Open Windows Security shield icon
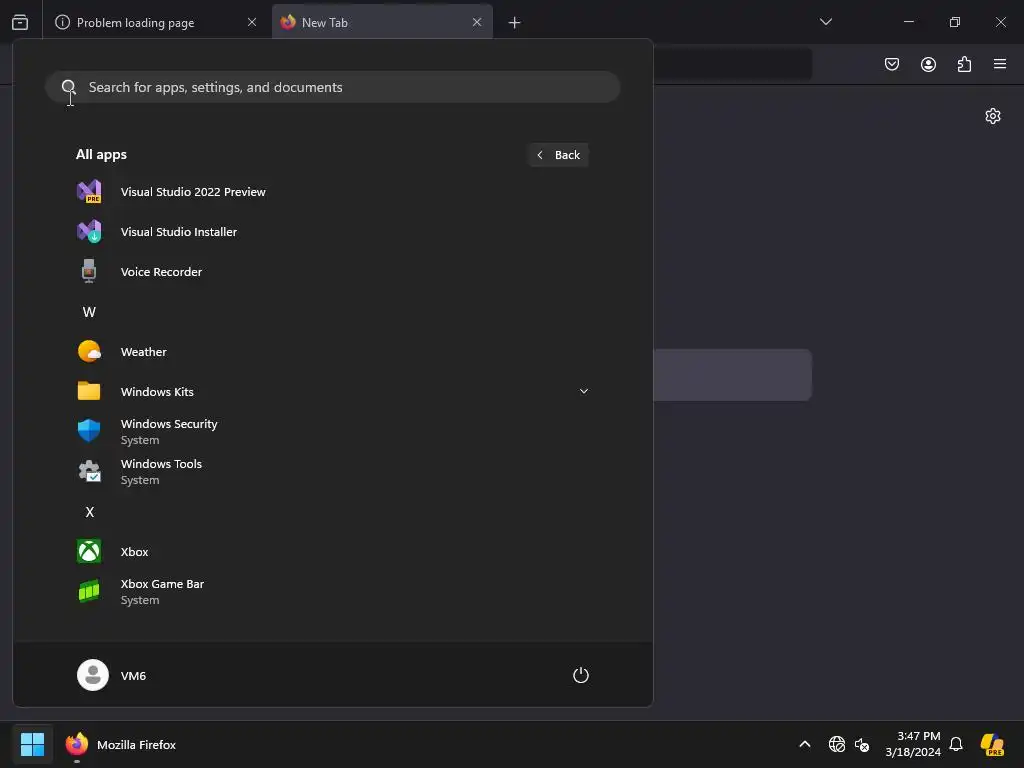This screenshot has width=1024, height=768. pyautogui.click(x=89, y=431)
